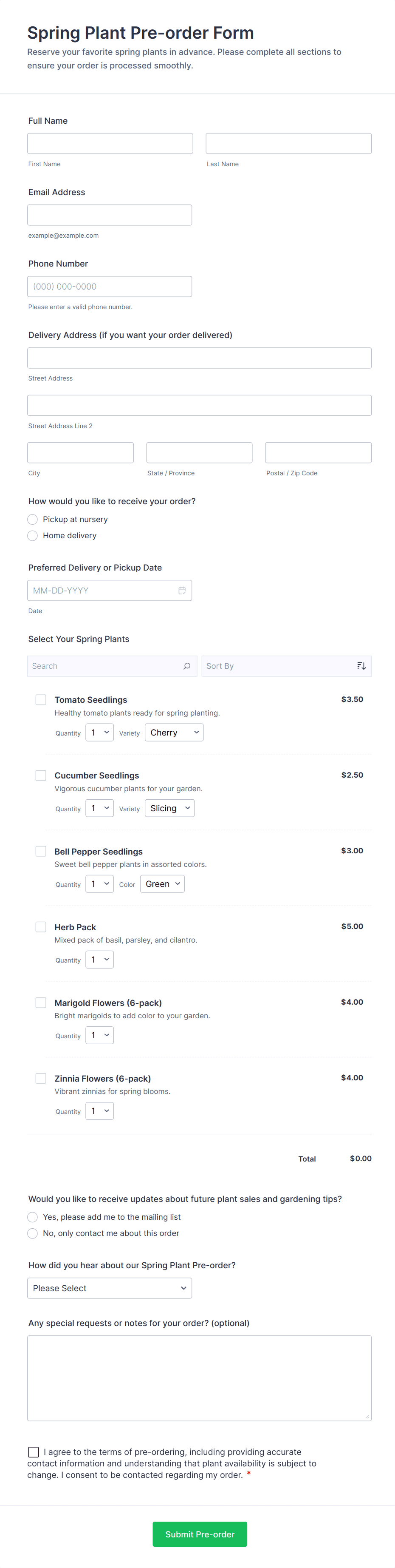
Task: Open Marigold Flowers Quantity dropdown
Action: point(100,1035)
